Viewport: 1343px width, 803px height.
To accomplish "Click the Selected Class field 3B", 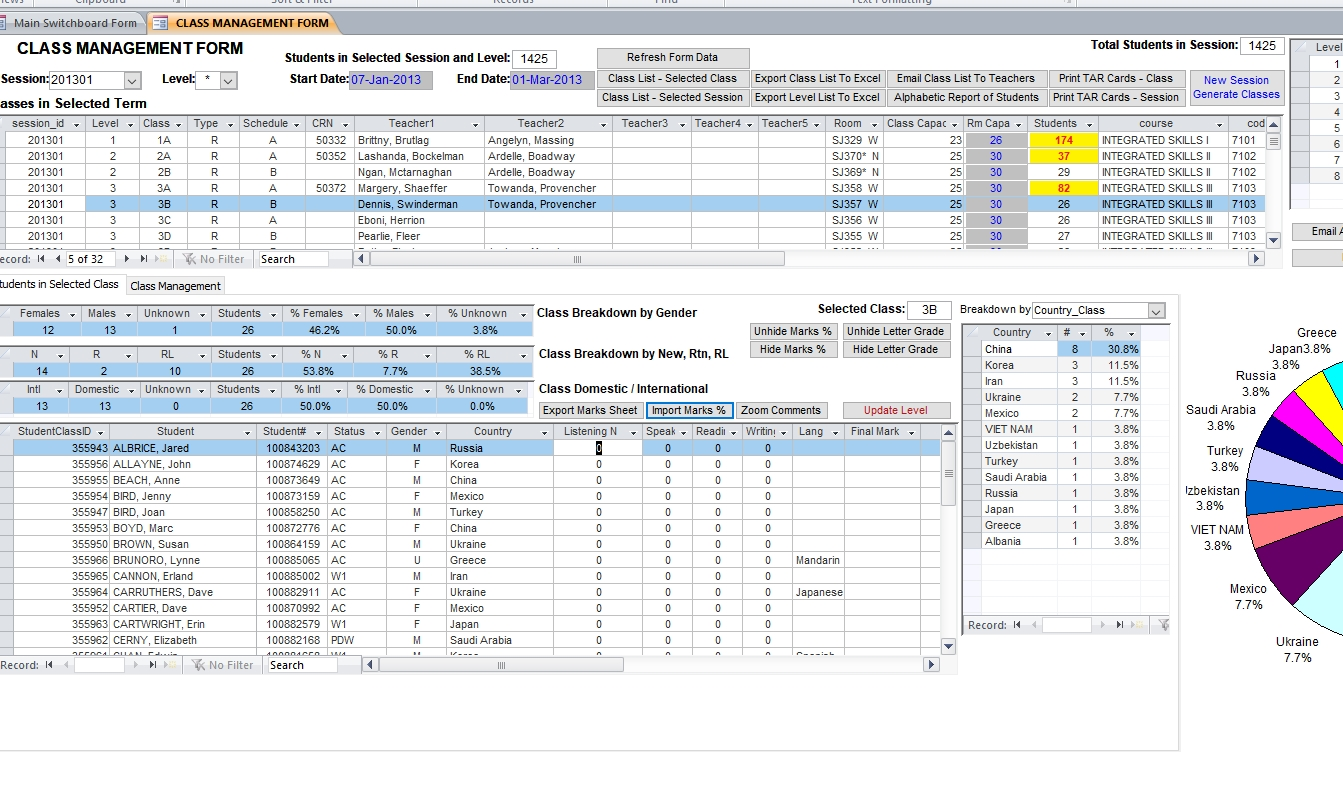I will 929,310.
